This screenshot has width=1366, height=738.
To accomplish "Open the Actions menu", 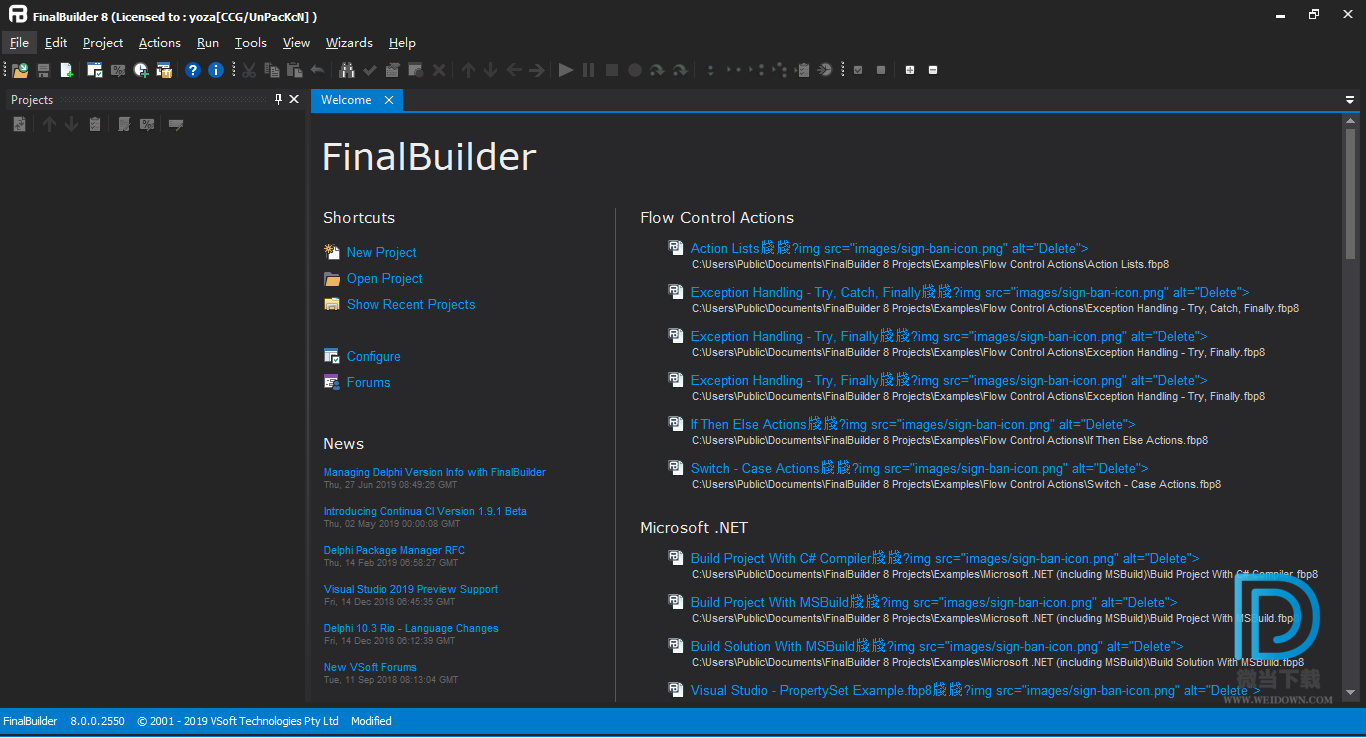I will [160, 43].
